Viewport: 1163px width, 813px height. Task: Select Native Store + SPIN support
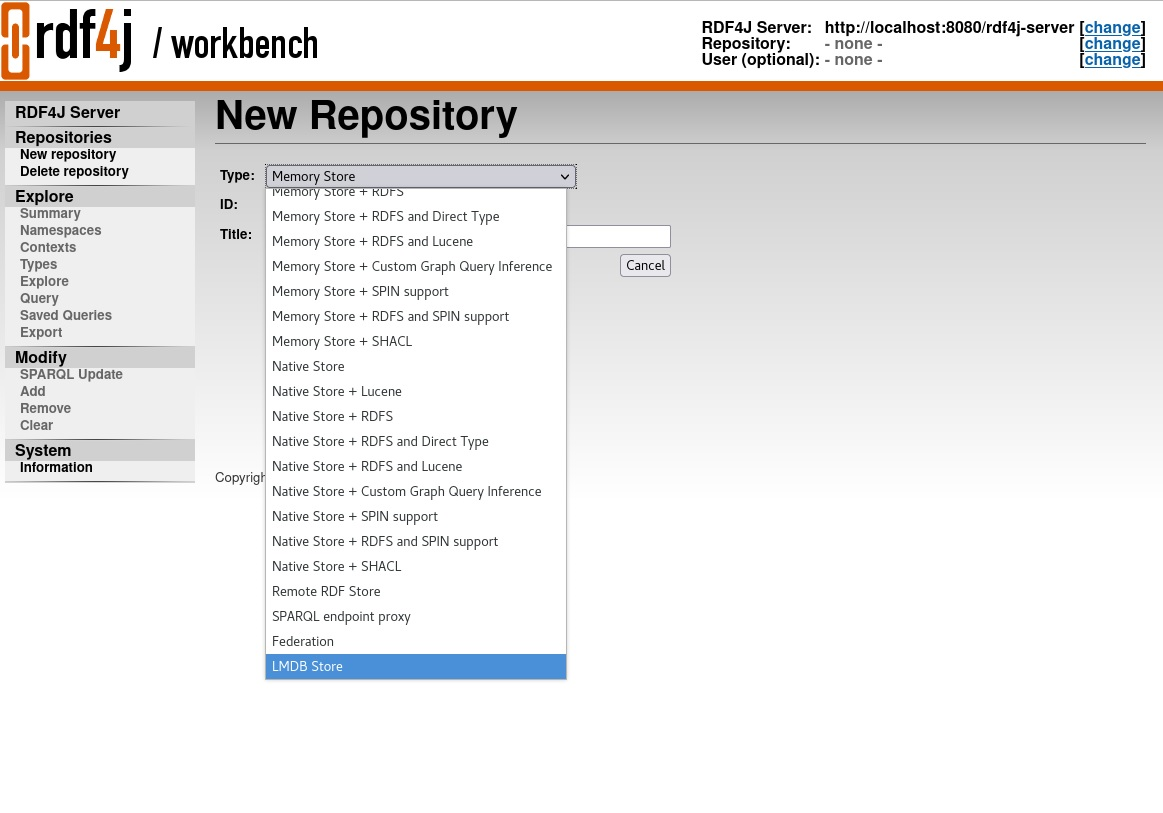(415, 516)
